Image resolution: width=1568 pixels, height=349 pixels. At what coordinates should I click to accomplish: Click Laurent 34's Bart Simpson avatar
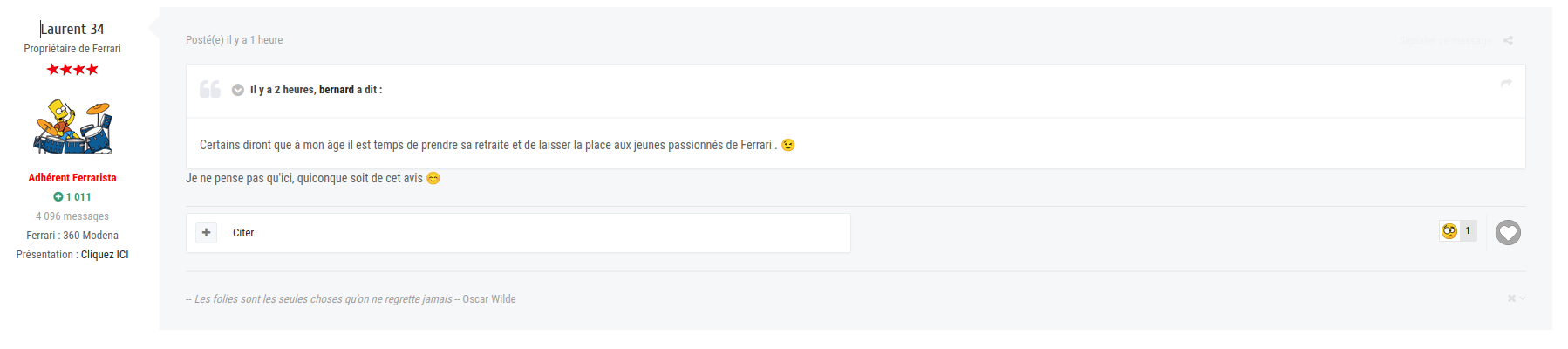[72, 126]
